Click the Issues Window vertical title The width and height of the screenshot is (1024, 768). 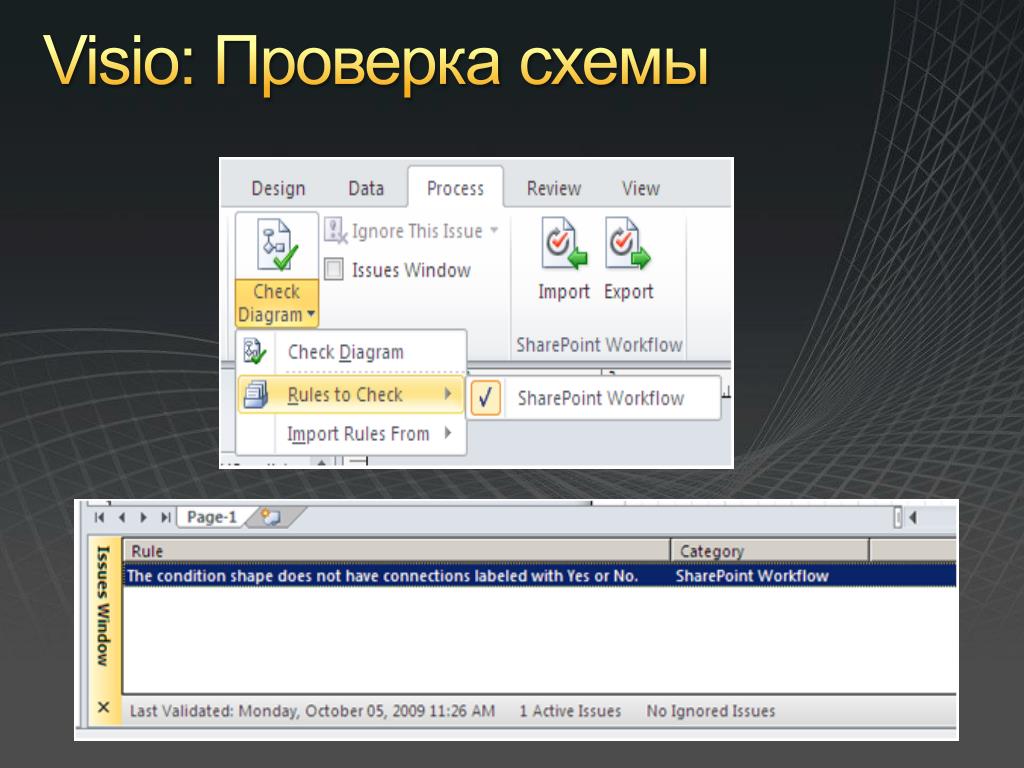click(x=103, y=605)
